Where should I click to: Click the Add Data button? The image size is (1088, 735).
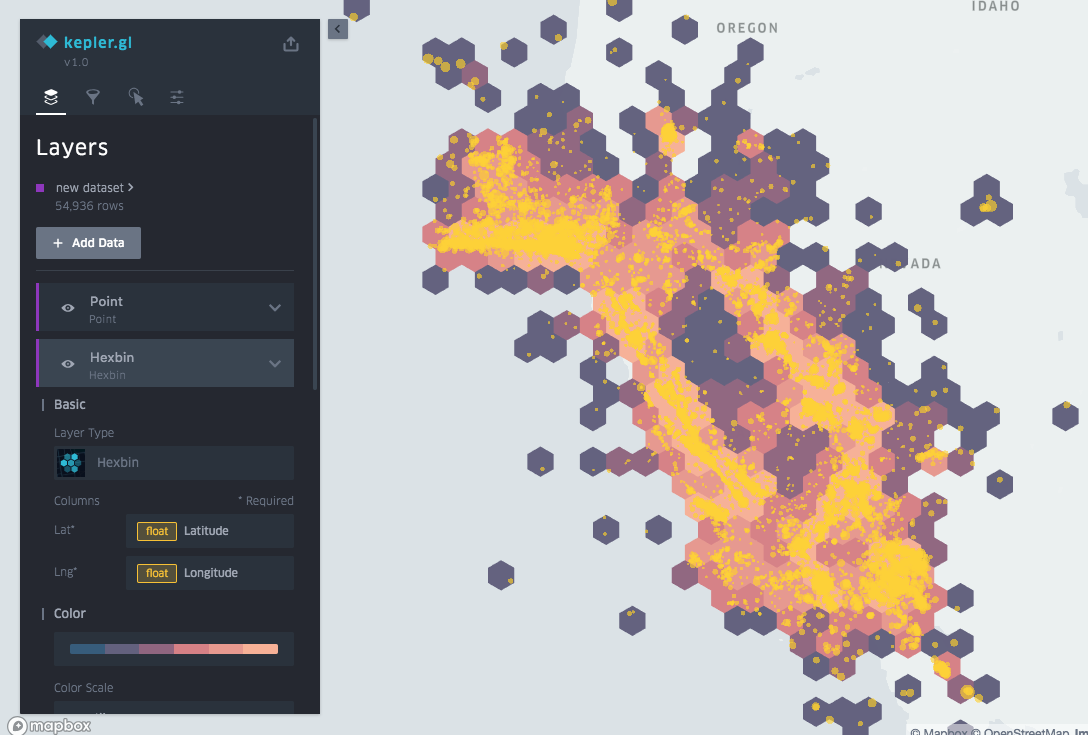[x=88, y=243]
